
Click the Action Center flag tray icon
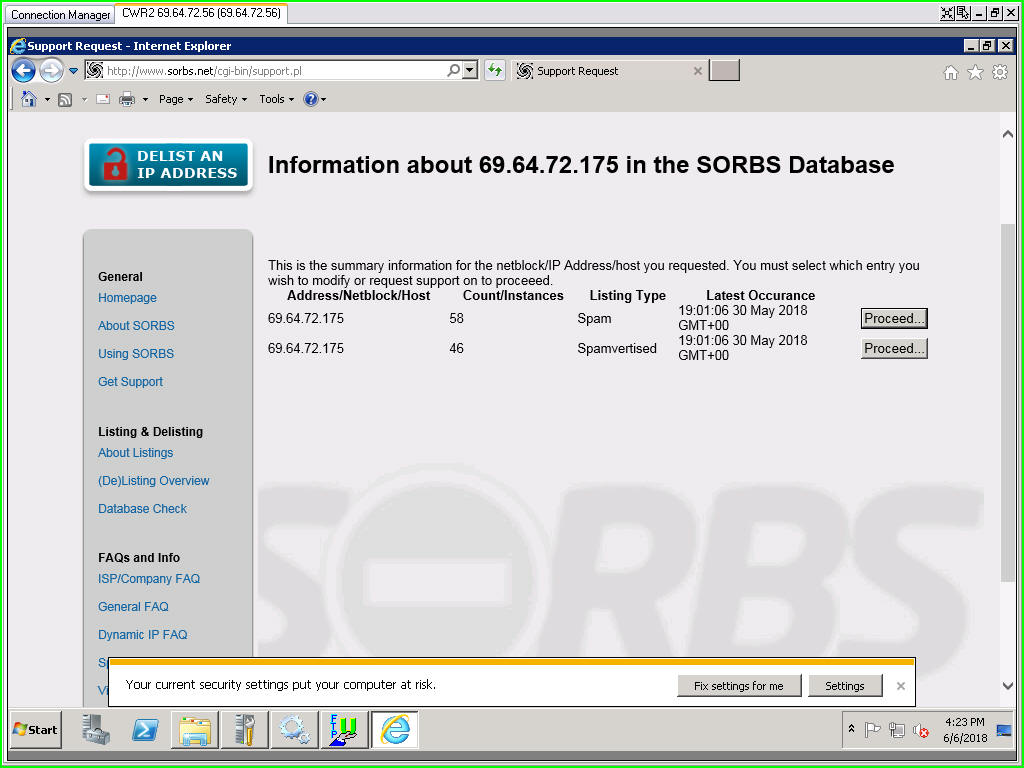[872, 729]
